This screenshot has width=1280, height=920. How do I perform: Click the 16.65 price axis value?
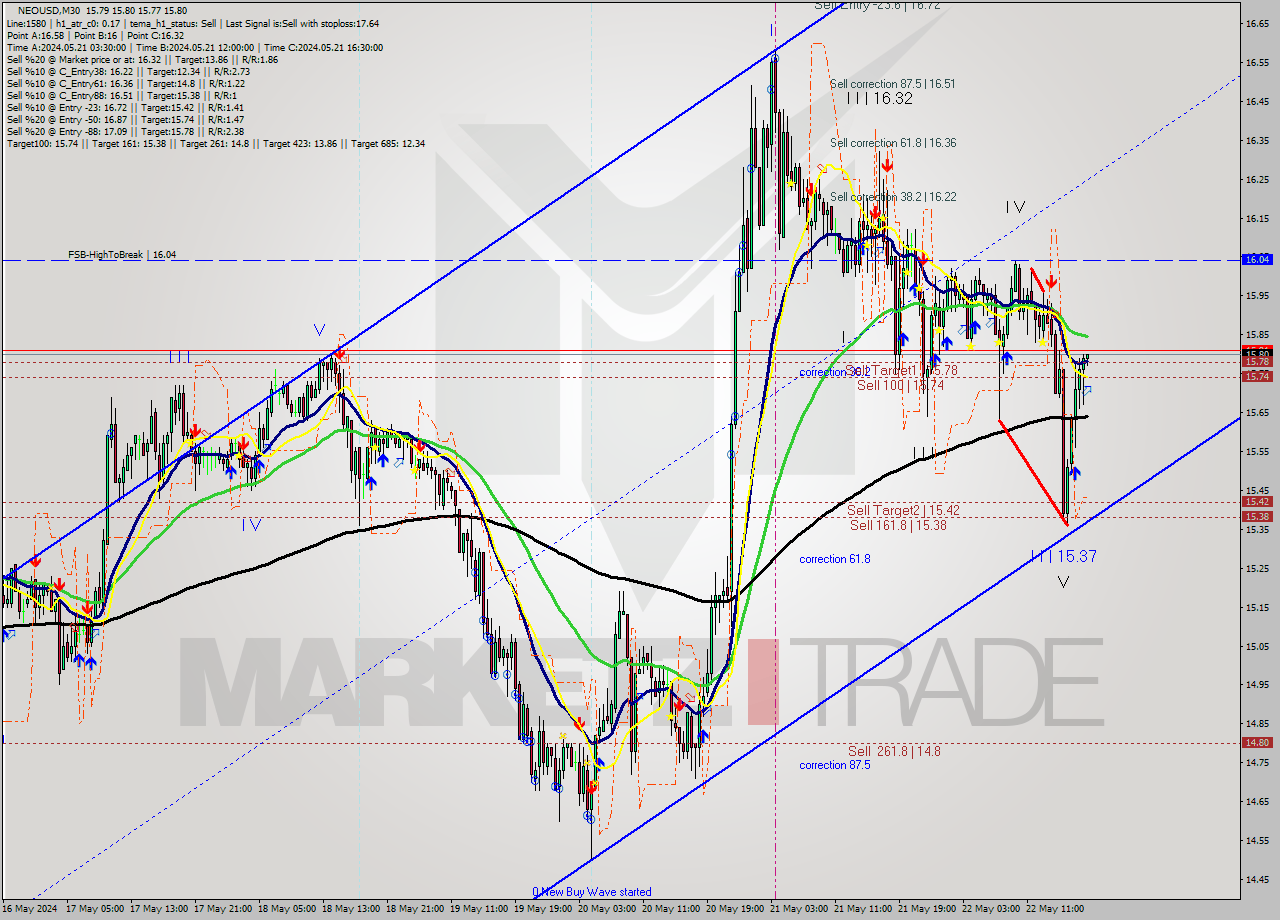[1256, 23]
